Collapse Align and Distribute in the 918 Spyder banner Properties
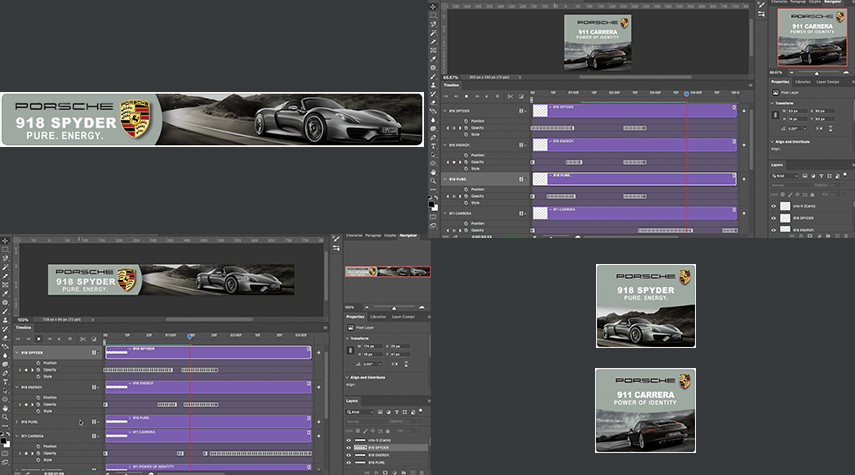 [x=347, y=377]
